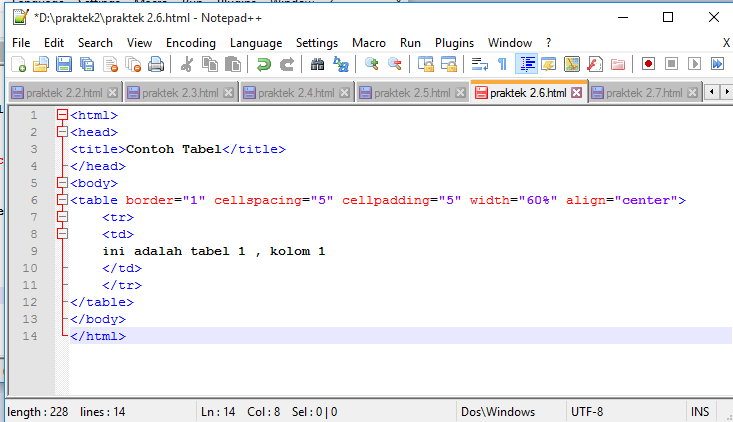
Task: Close the current document toolbar icon
Action: pyautogui.click(x=110, y=64)
